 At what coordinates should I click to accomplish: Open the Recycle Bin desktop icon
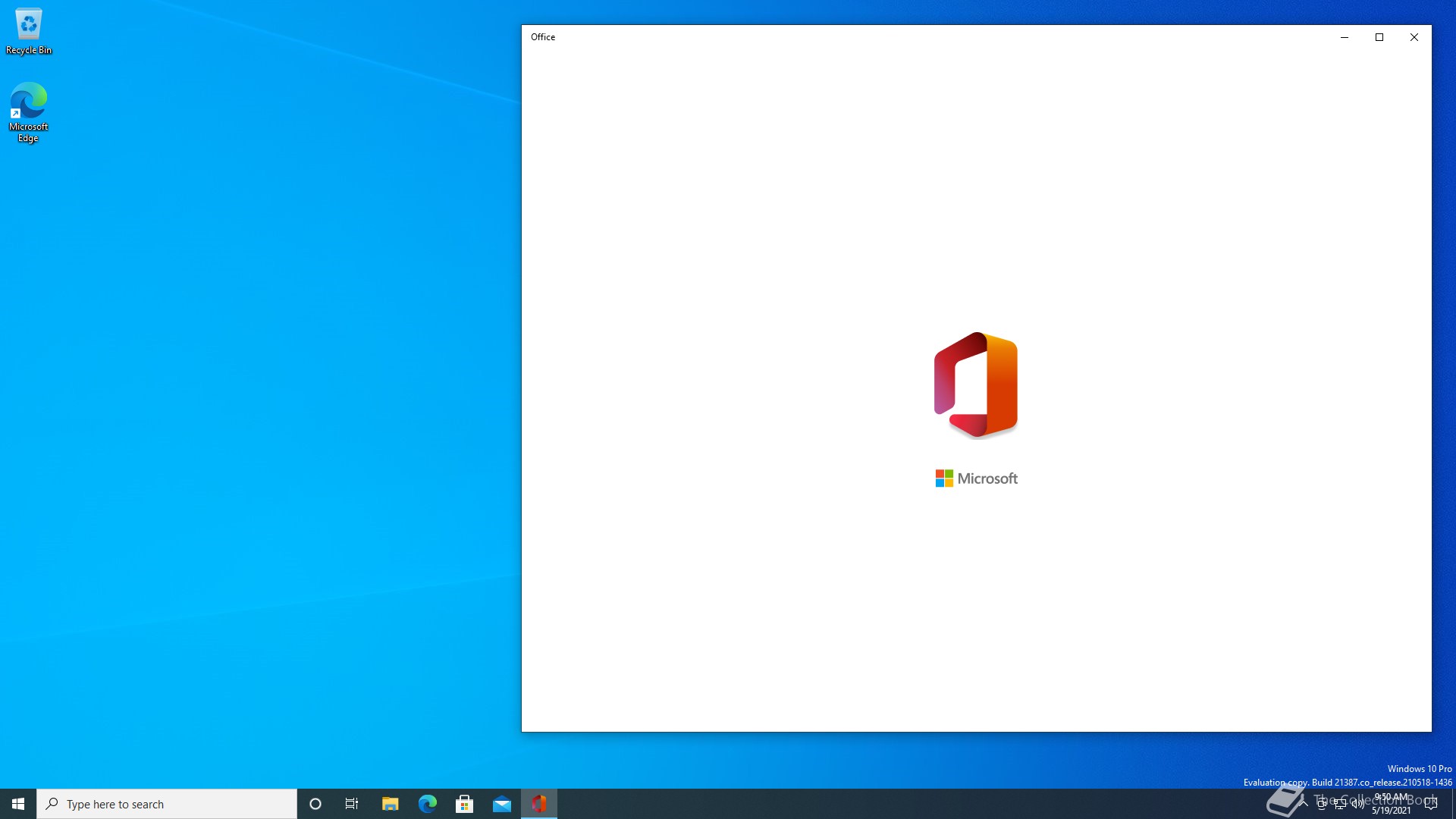pyautogui.click(x=29, y=32)
